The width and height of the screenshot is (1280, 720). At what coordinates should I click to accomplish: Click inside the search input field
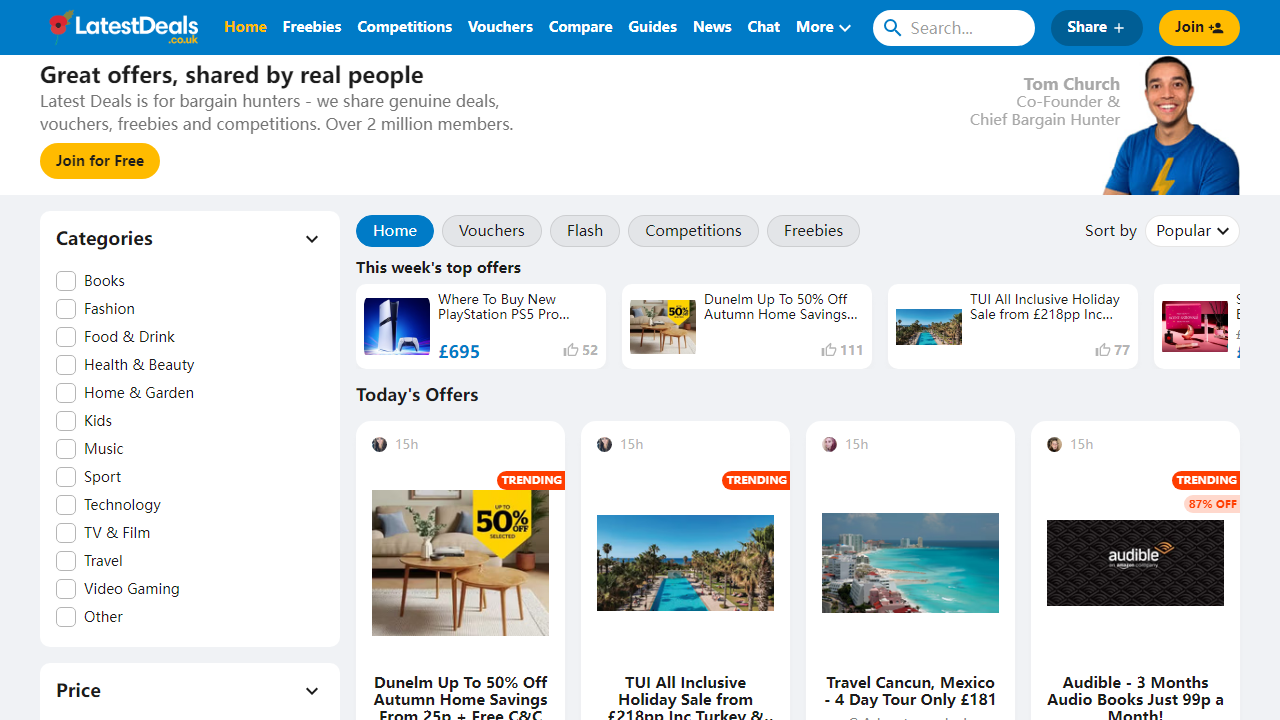pos(960,27)
